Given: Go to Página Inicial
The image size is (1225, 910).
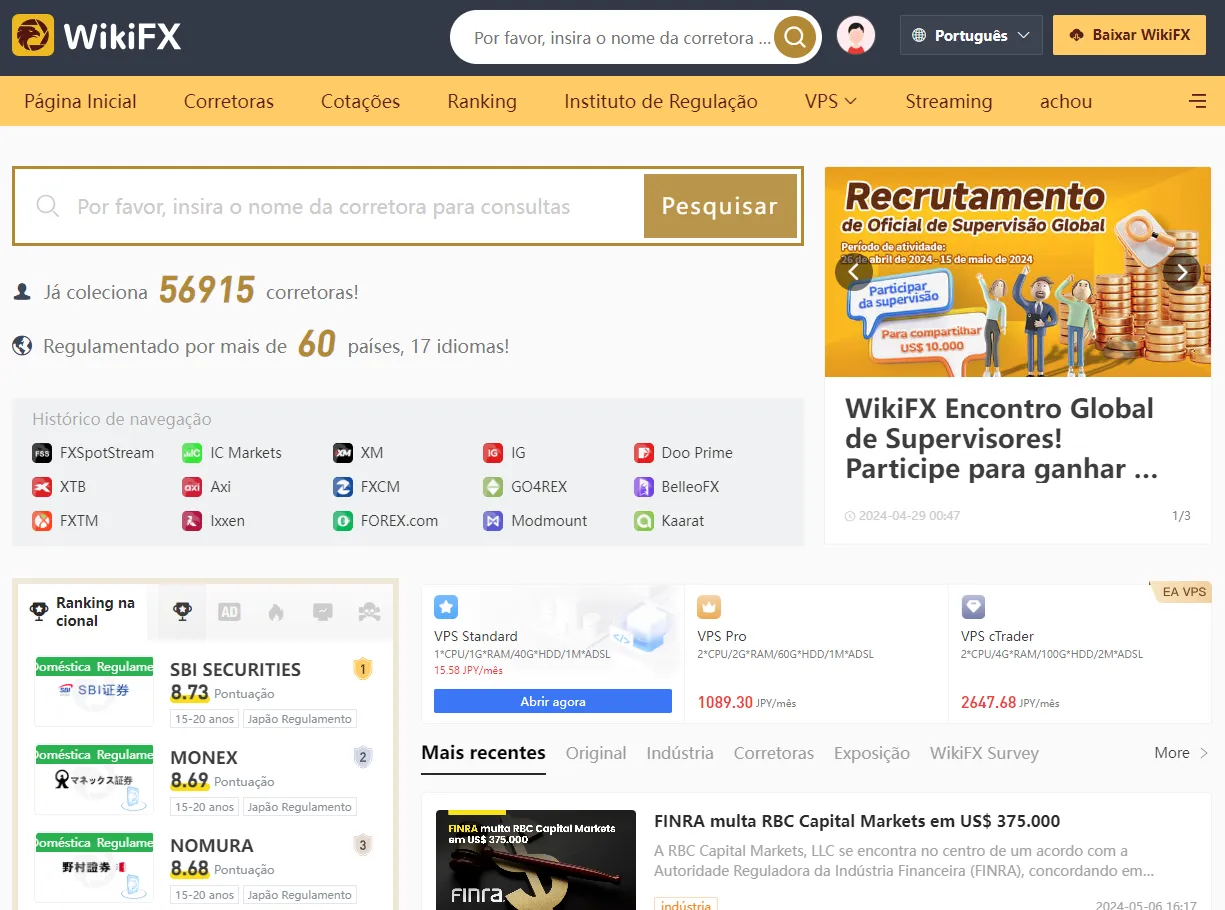Looking at the screenshot, I should pos(80,101).
